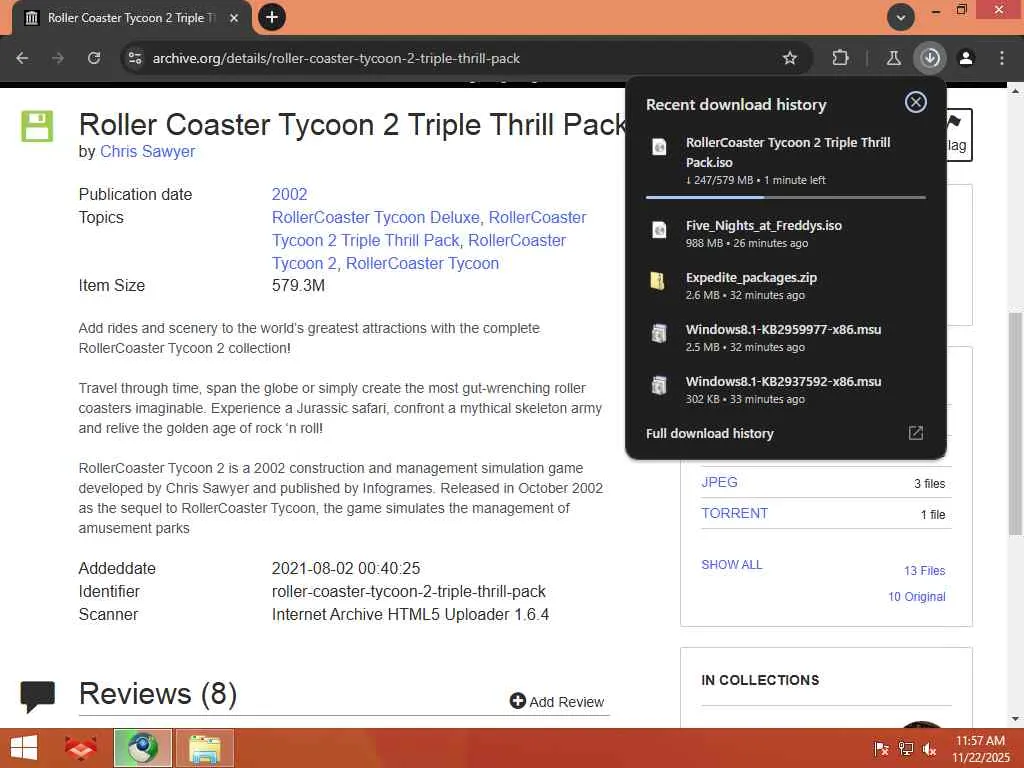Screen dimensions: 1024x768
Task: Click the 2002 publication date link
Action: coord(289,194)
